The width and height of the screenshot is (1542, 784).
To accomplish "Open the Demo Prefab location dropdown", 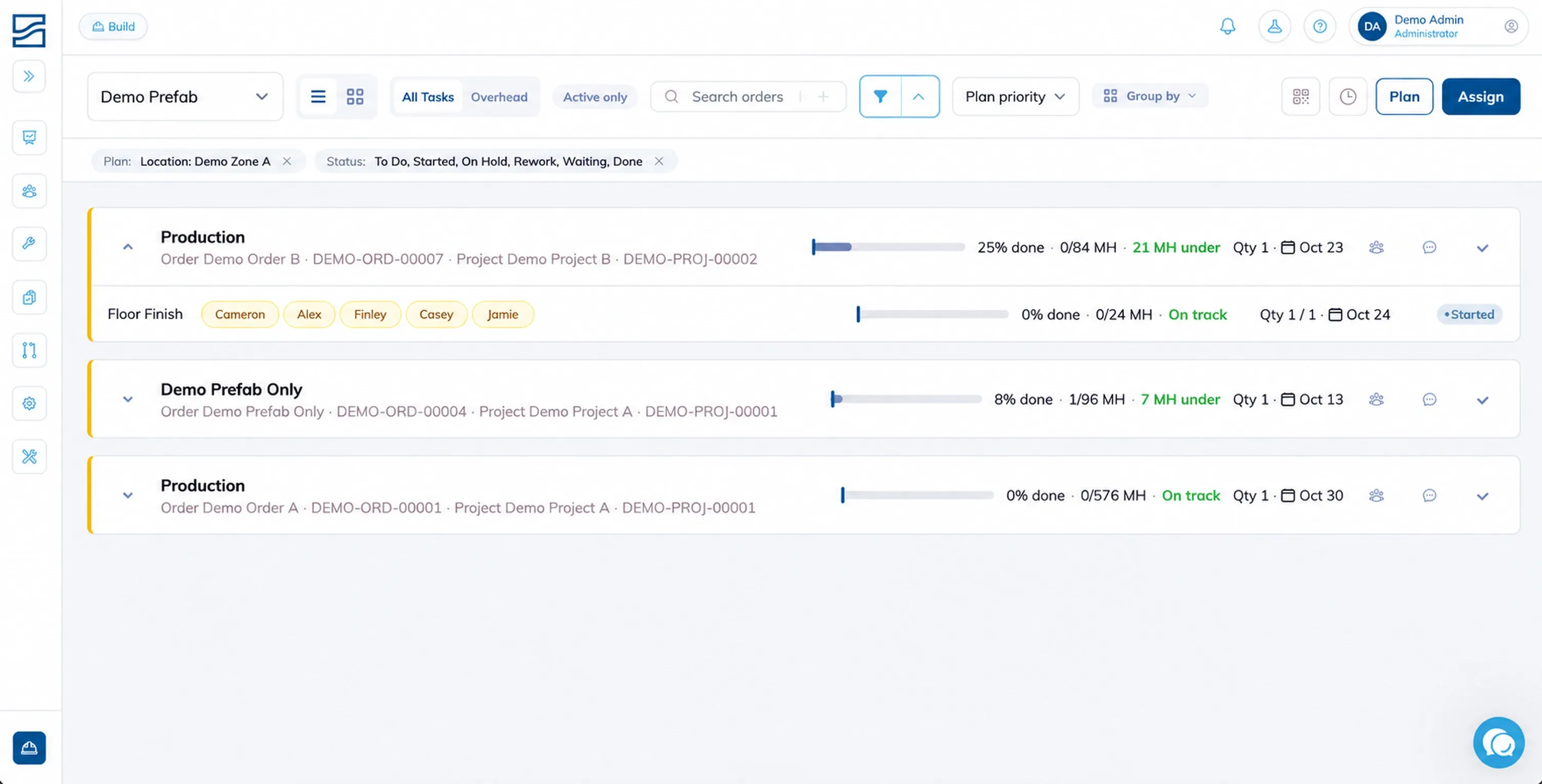I will [x=185, y=96].
